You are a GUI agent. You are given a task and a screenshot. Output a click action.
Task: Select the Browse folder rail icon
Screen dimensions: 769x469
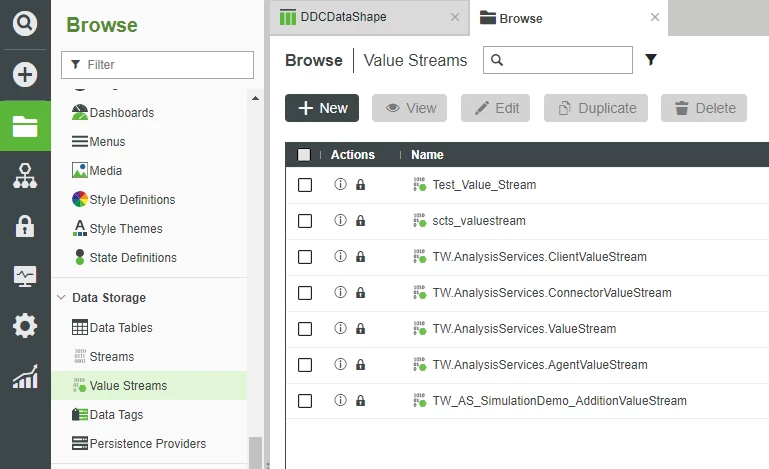click(x=25, y=126)
